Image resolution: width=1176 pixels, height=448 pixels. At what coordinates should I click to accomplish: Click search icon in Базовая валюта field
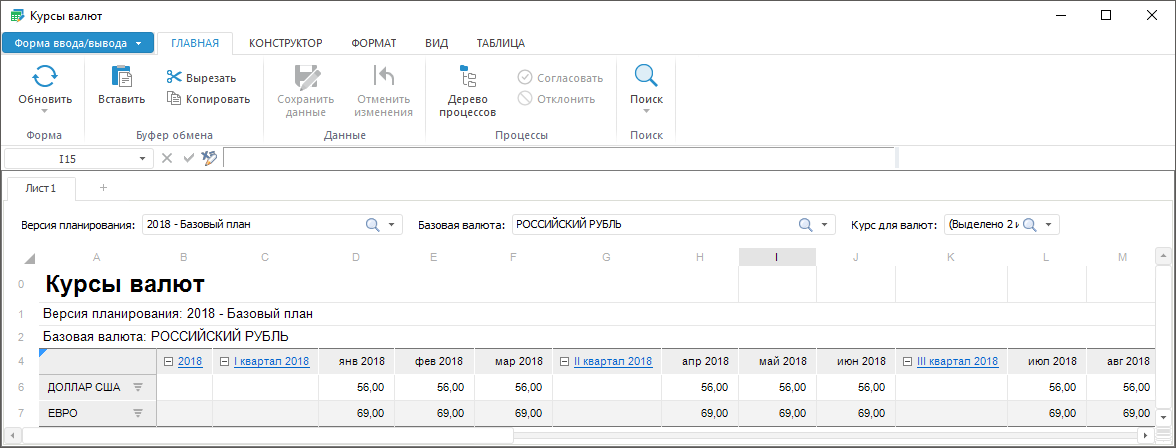(805, 225)
